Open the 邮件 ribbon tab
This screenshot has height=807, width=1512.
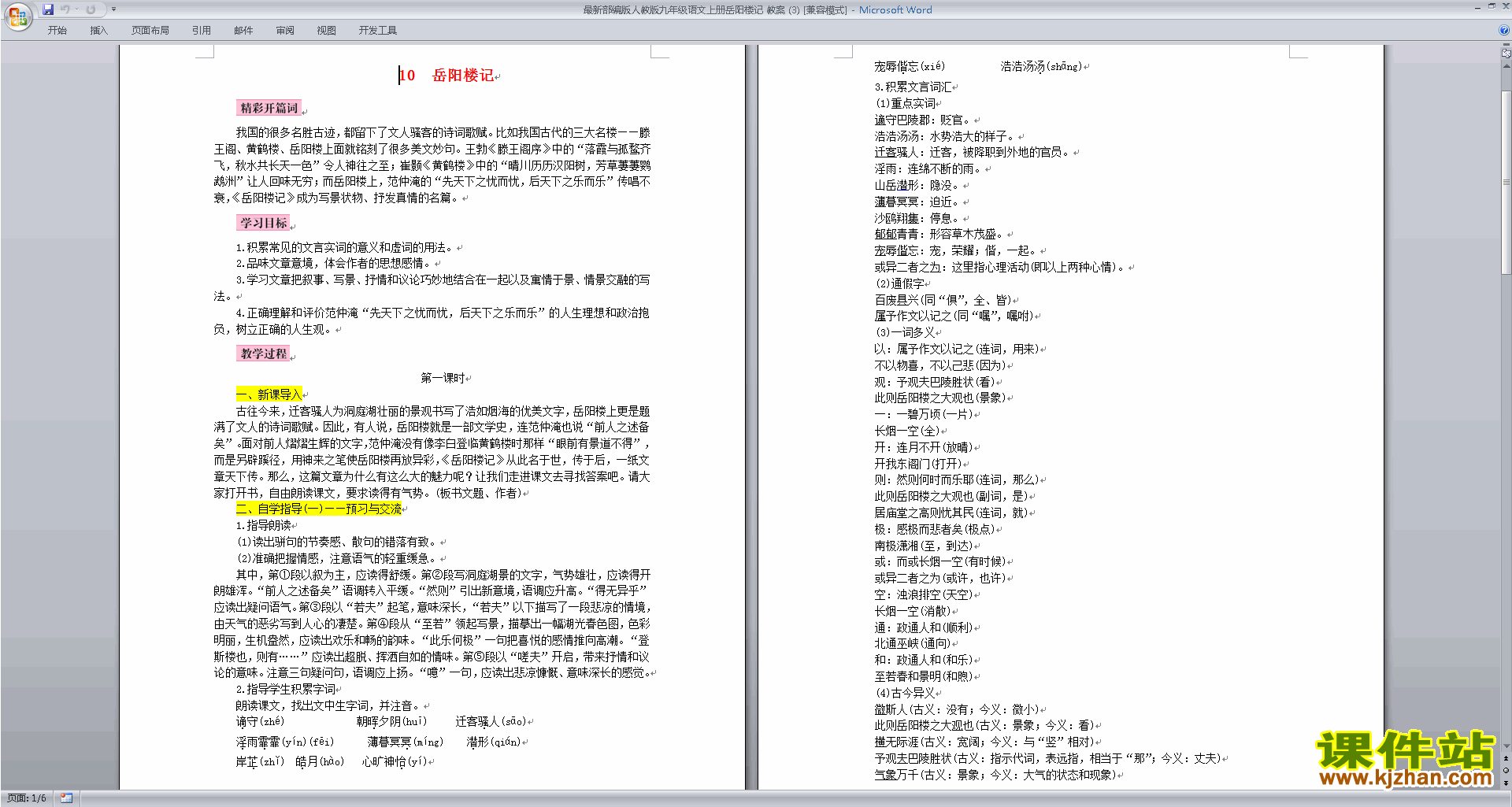point(243,31)
